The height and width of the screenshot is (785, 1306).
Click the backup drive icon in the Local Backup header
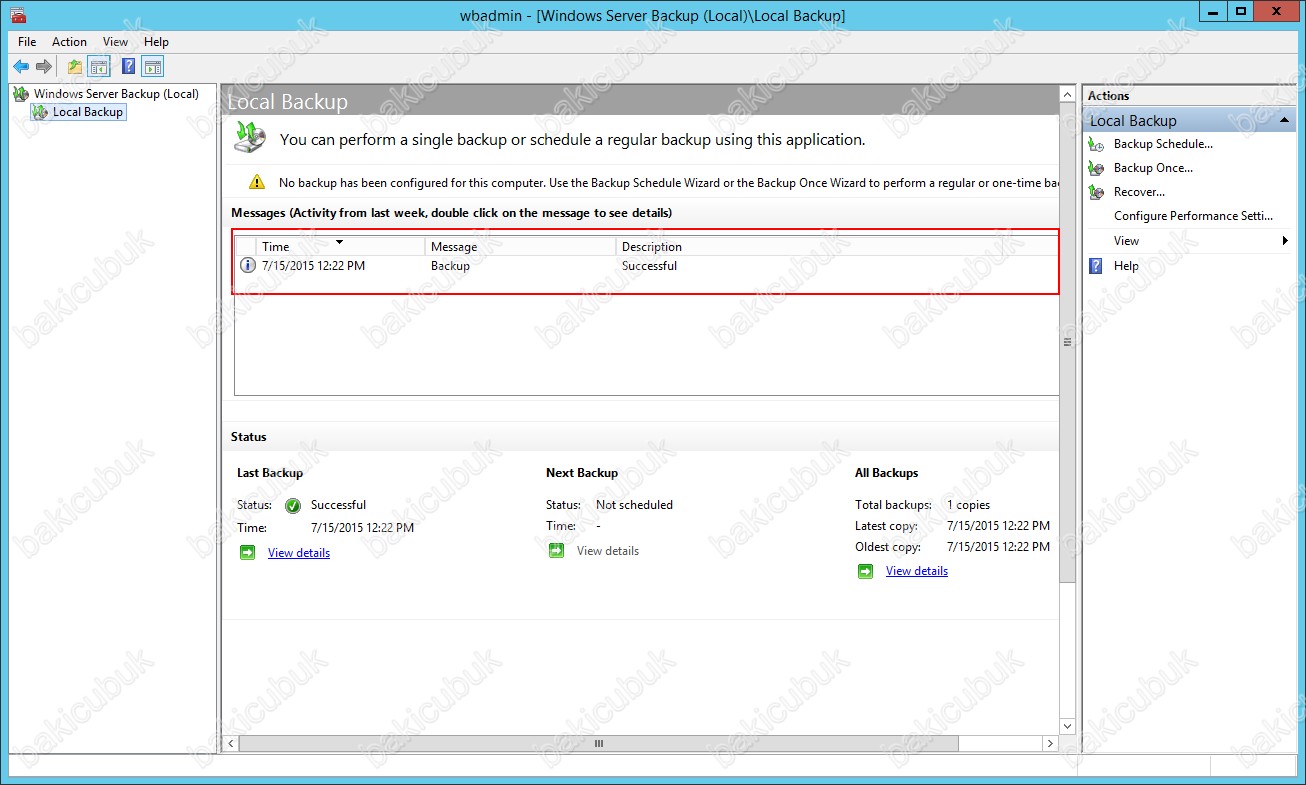coord(251,136)
